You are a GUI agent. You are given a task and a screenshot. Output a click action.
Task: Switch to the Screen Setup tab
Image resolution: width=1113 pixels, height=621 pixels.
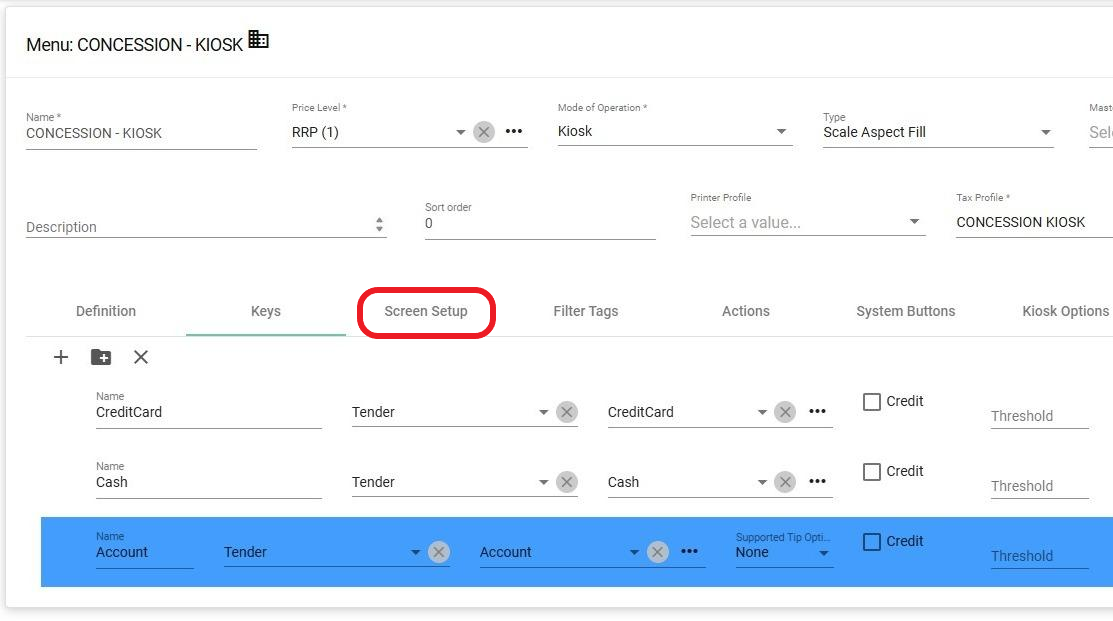(426, 311)
